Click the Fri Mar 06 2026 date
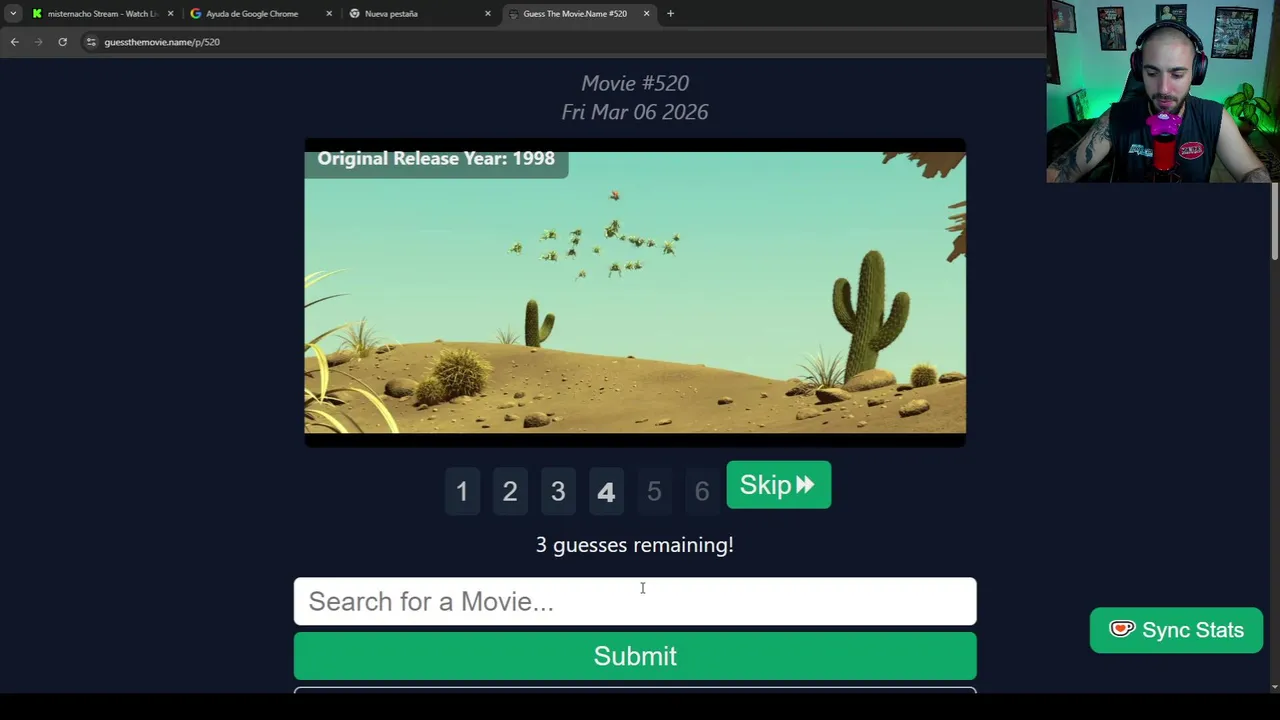Screen dimensions: 1280x720 (x=635, y=112)
